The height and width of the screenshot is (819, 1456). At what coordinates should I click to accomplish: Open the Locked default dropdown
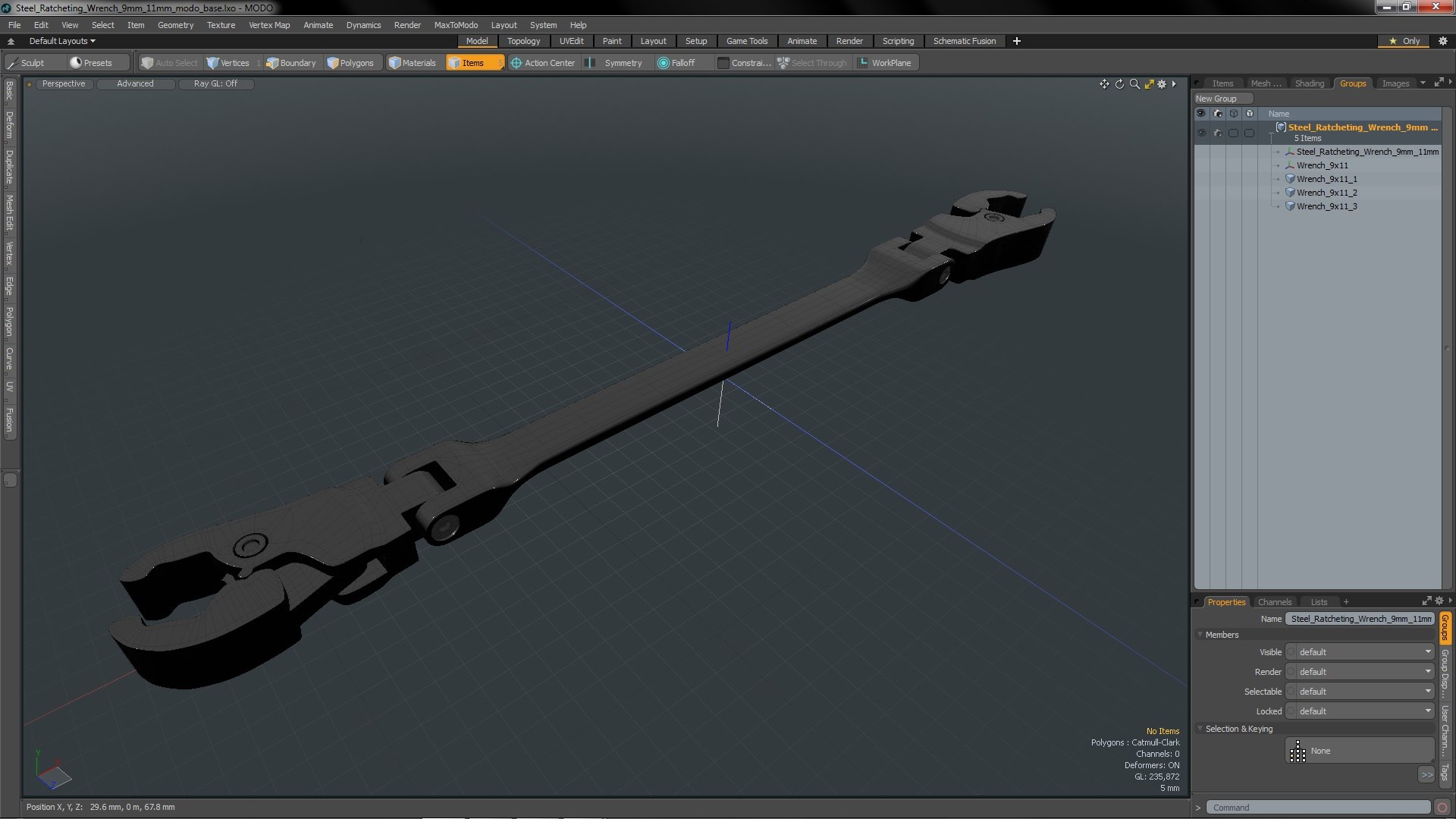click(1363, 711)
